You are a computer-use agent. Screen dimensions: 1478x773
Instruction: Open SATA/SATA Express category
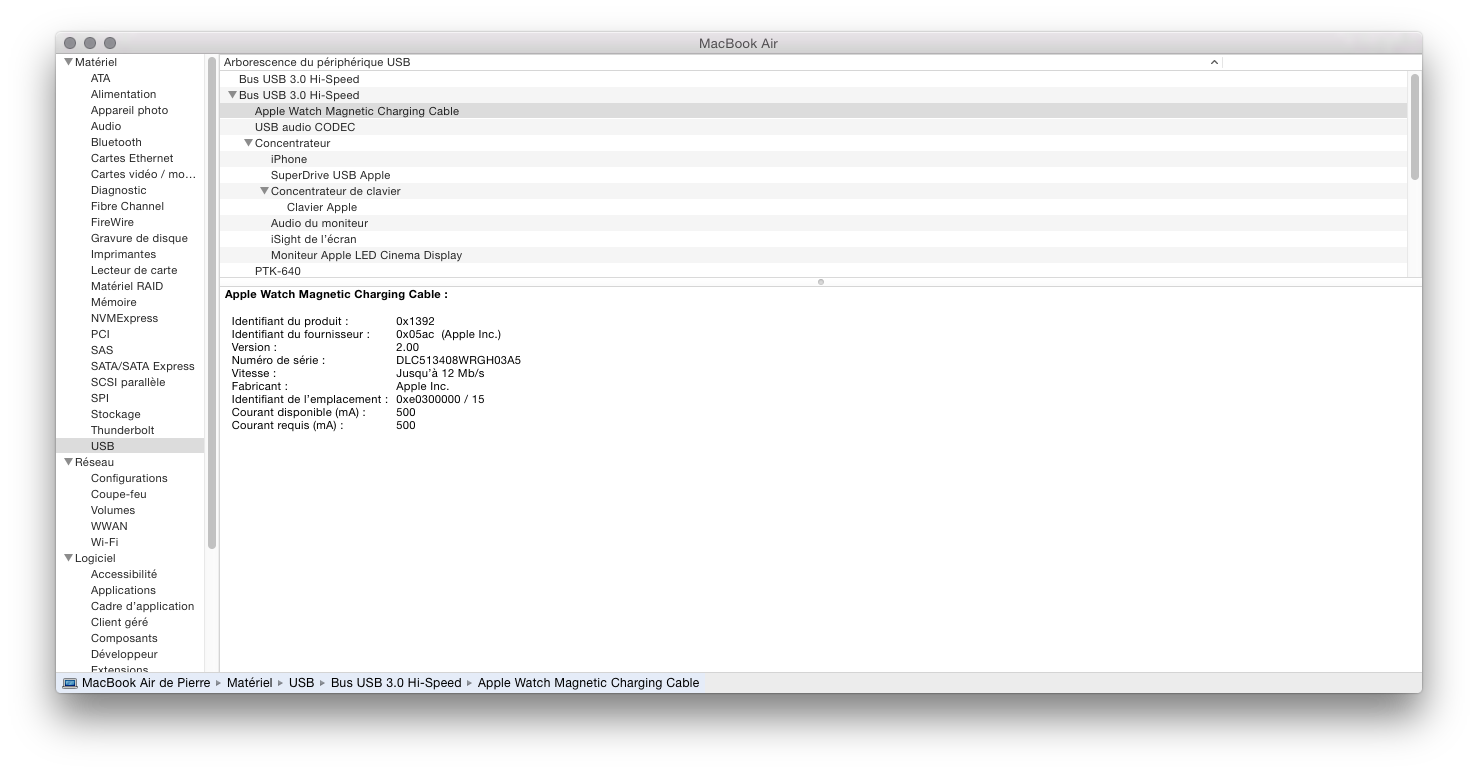pos(143,366)
